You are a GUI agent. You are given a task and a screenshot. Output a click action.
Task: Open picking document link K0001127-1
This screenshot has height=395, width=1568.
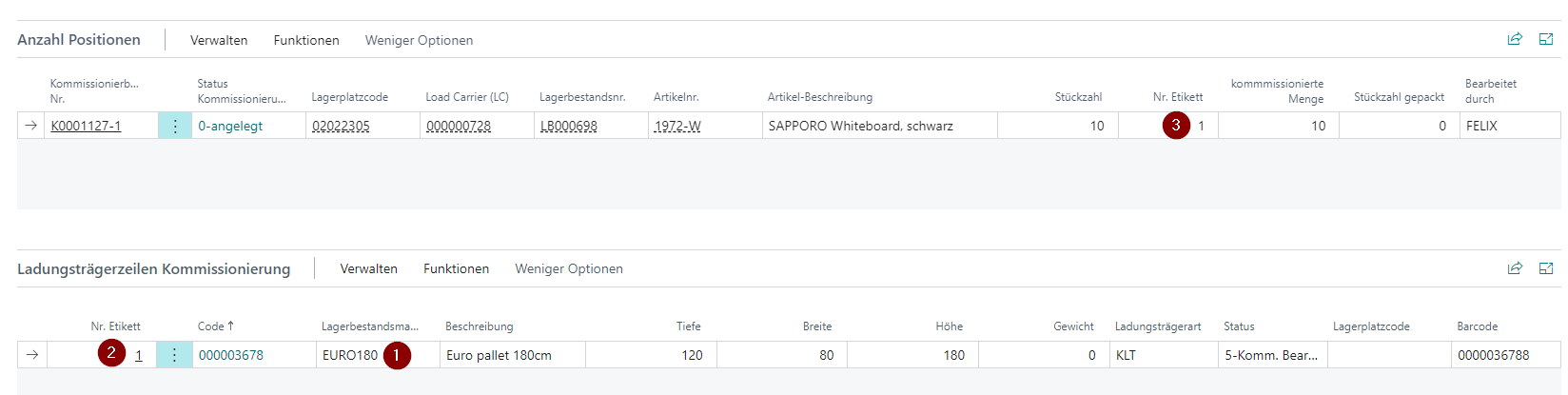pos(86,126)
